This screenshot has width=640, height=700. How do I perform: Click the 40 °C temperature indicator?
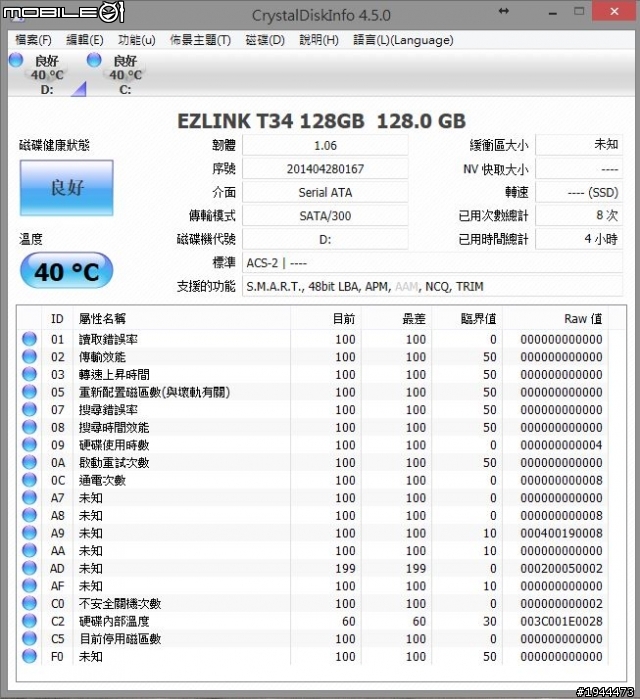tap(66, 271)
